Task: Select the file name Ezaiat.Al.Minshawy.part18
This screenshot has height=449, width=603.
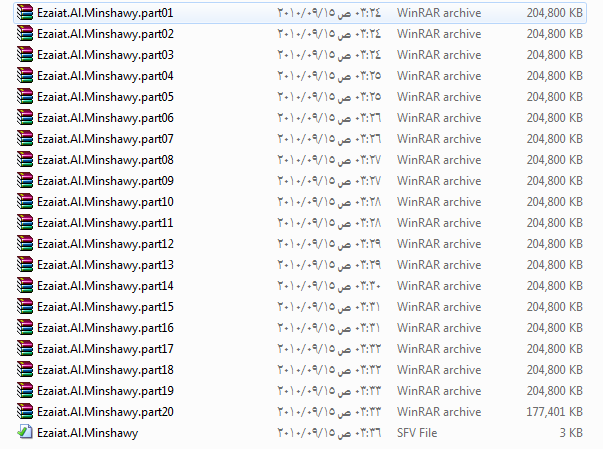Action: (x=105, y=370)
